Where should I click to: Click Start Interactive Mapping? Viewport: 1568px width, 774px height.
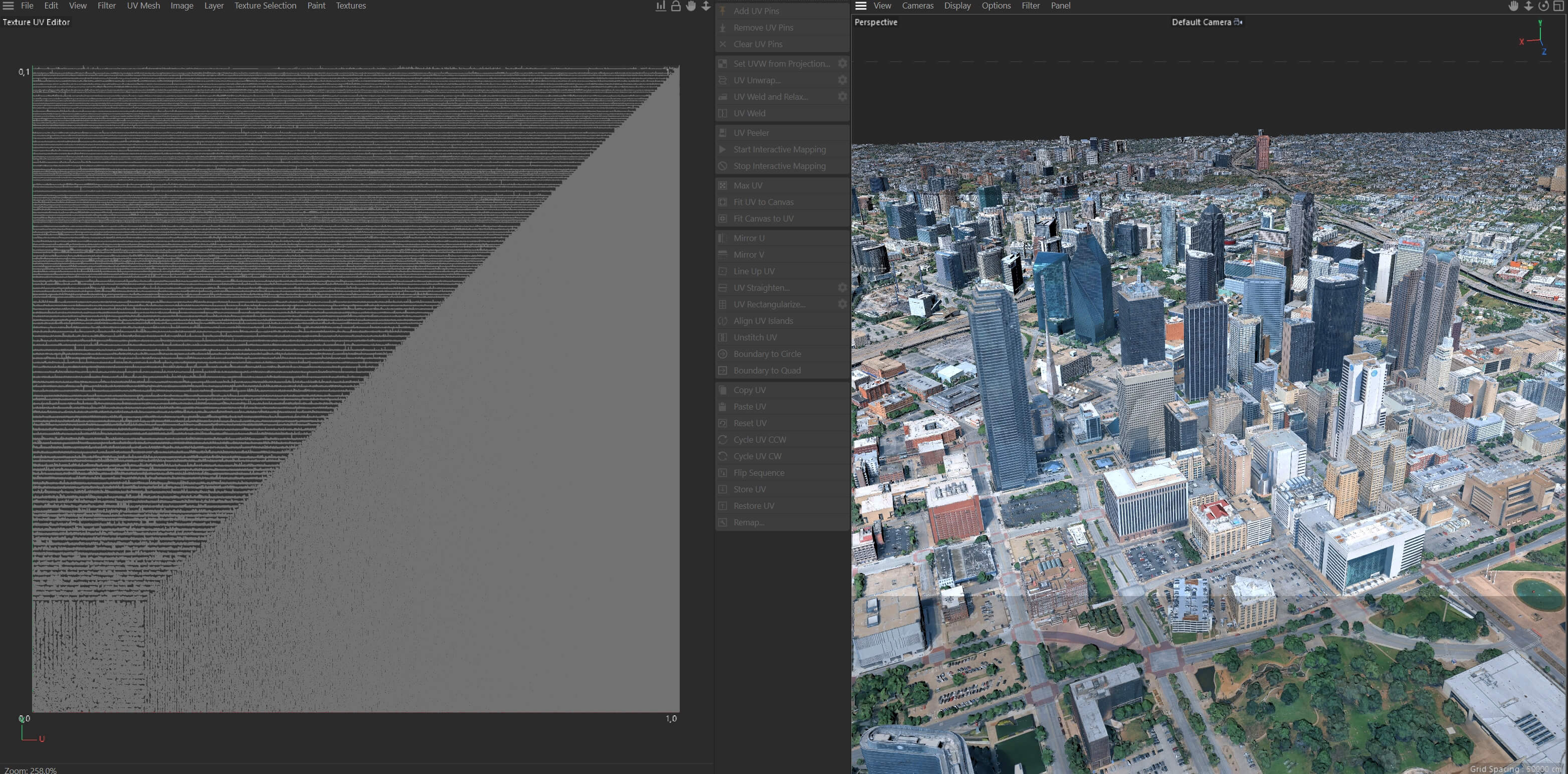782,149
